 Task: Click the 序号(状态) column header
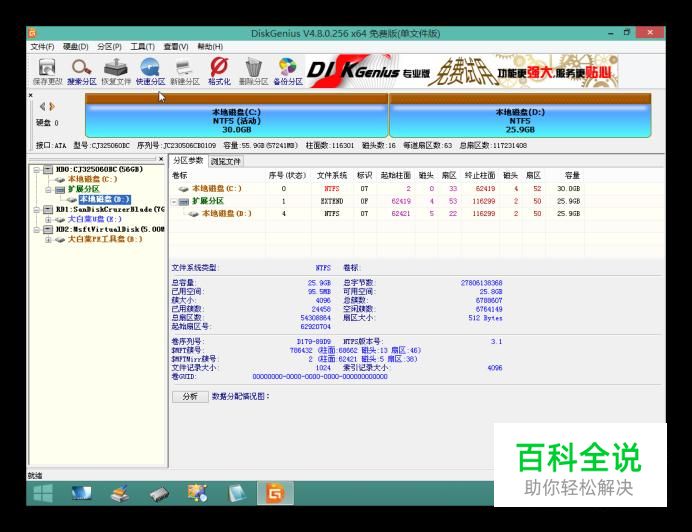click(x=287, y=176)
